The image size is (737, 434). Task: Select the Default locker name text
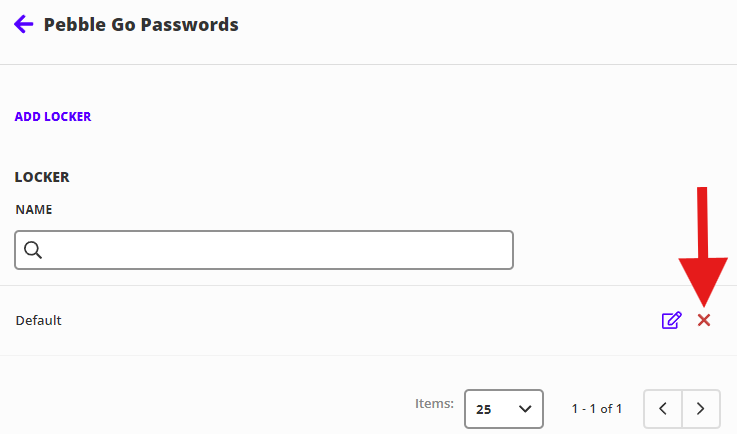[x=39, y=320]
